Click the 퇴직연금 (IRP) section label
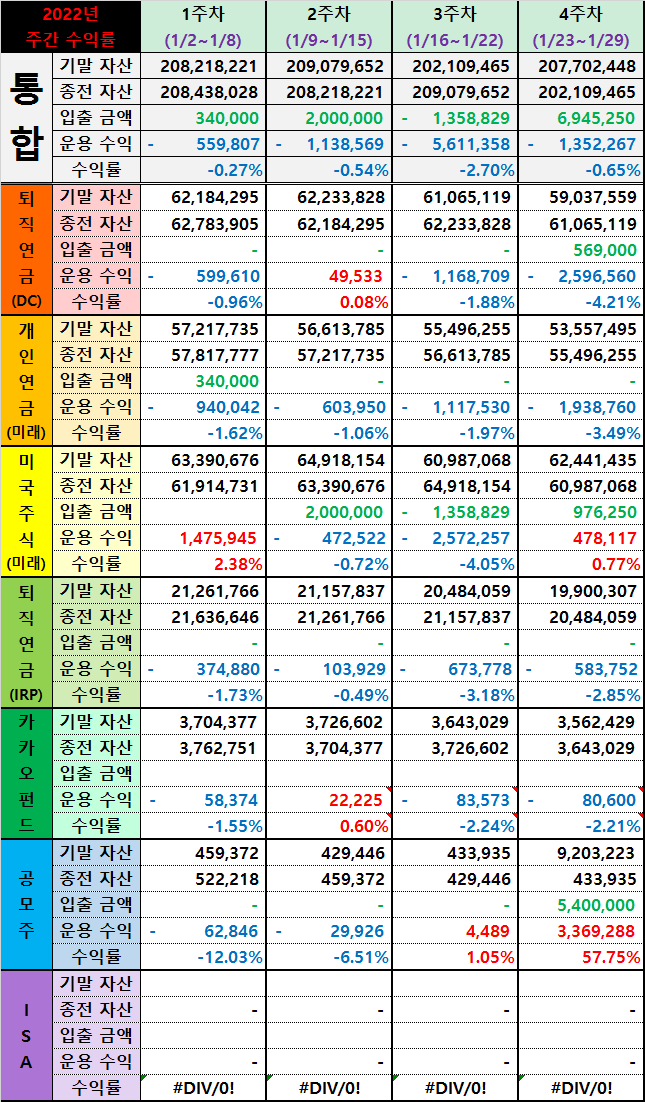The width and height of the screenshot is (645, 1102). click(26, 642)
